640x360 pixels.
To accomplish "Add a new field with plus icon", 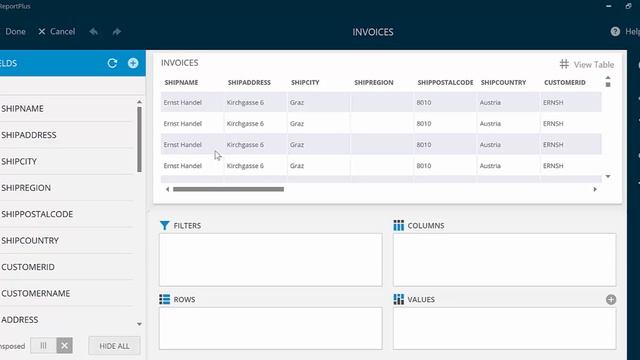I will [x=133, y=63].
